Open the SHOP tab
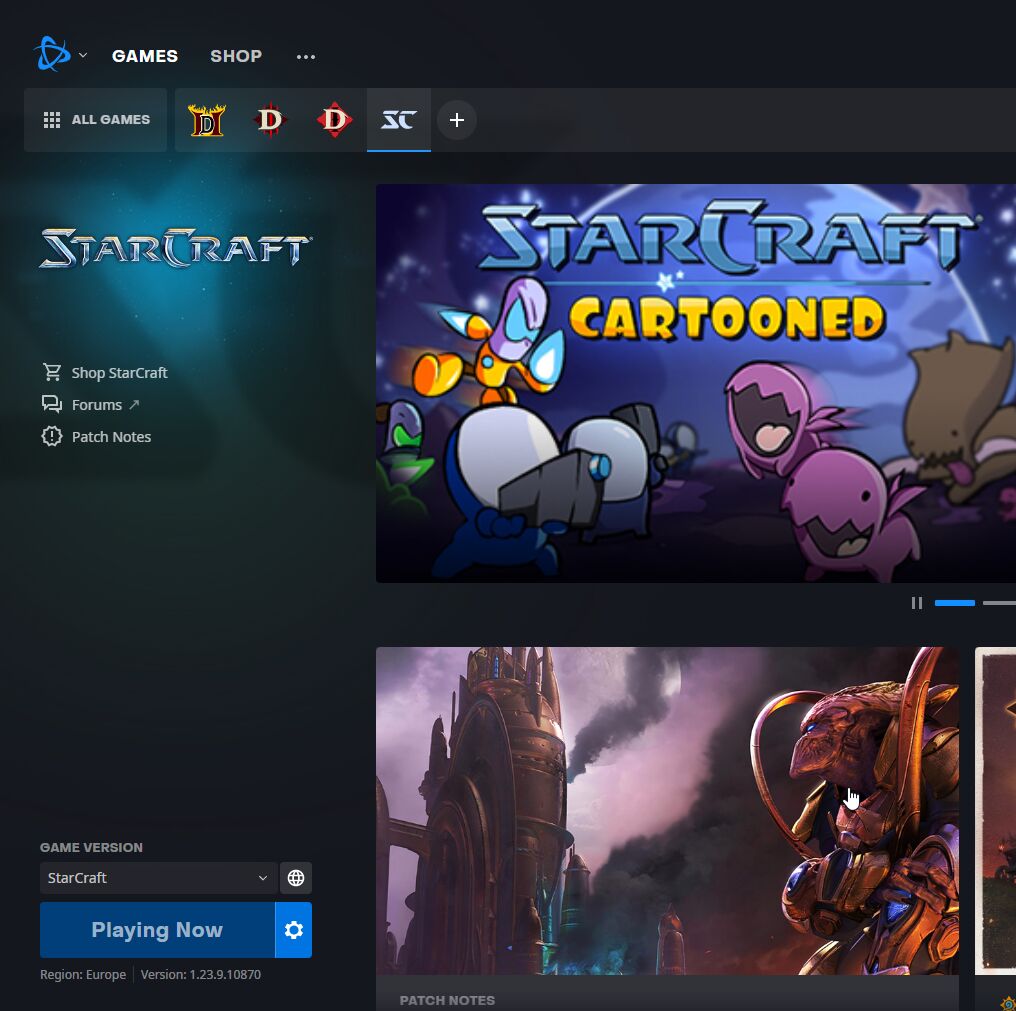The width and height of the screenshot is (1016, 1011). [236, 56]
